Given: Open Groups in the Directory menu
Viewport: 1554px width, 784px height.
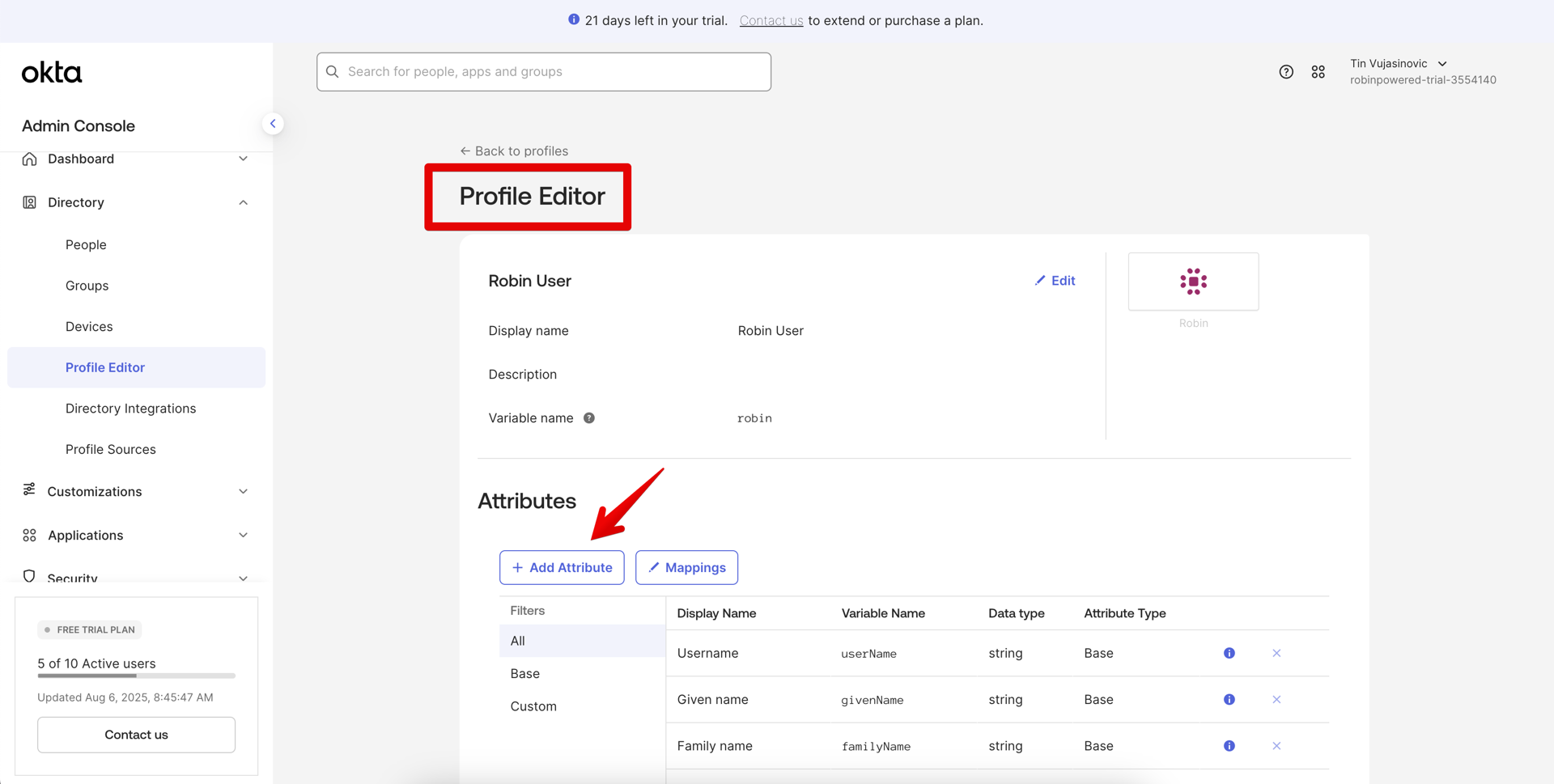Looking at the screenshot, I should 87,286.
